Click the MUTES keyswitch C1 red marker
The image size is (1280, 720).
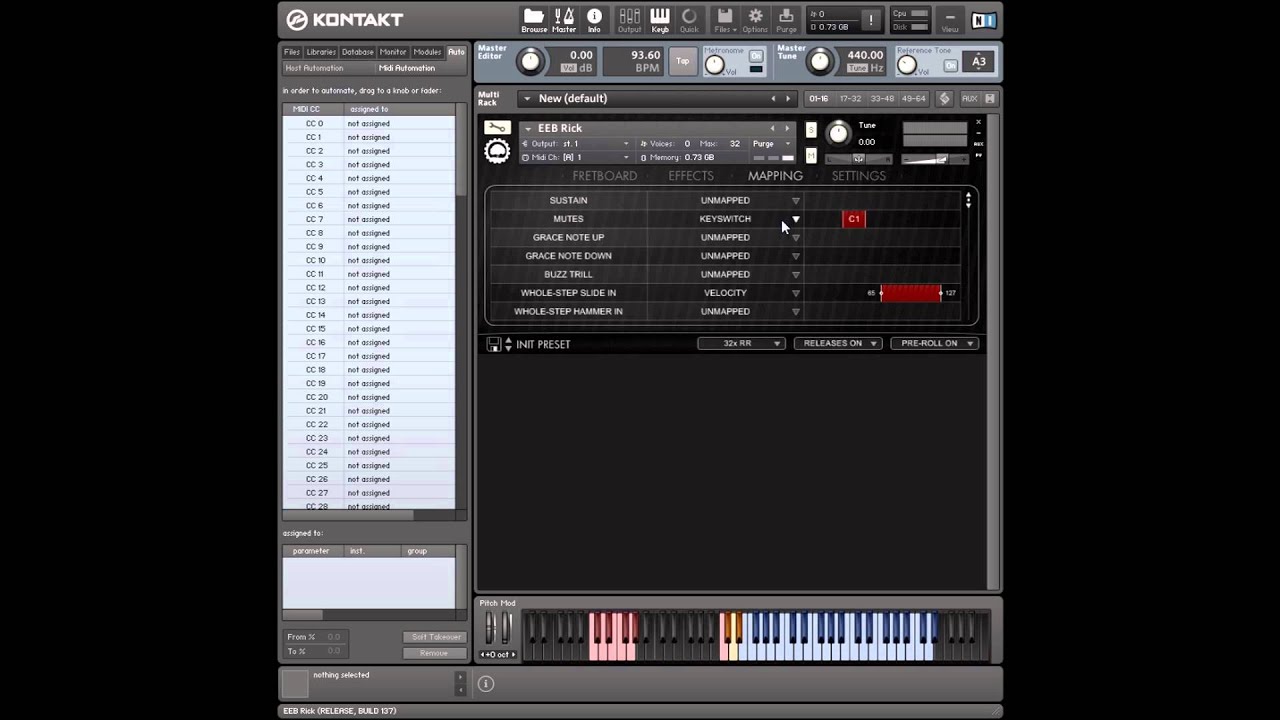tap(854, 219)
